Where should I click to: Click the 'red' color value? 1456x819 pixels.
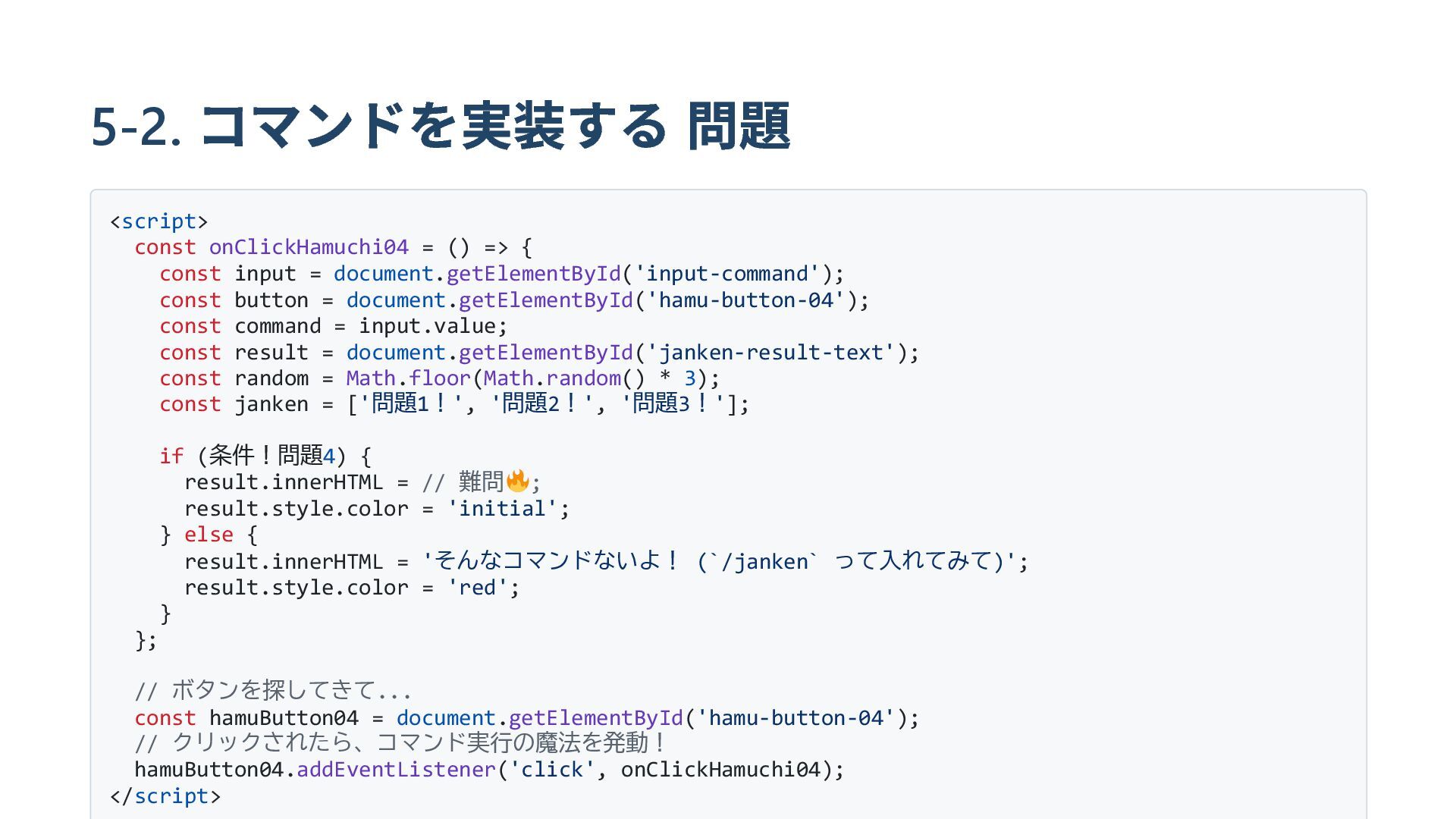tap(477, 588)
